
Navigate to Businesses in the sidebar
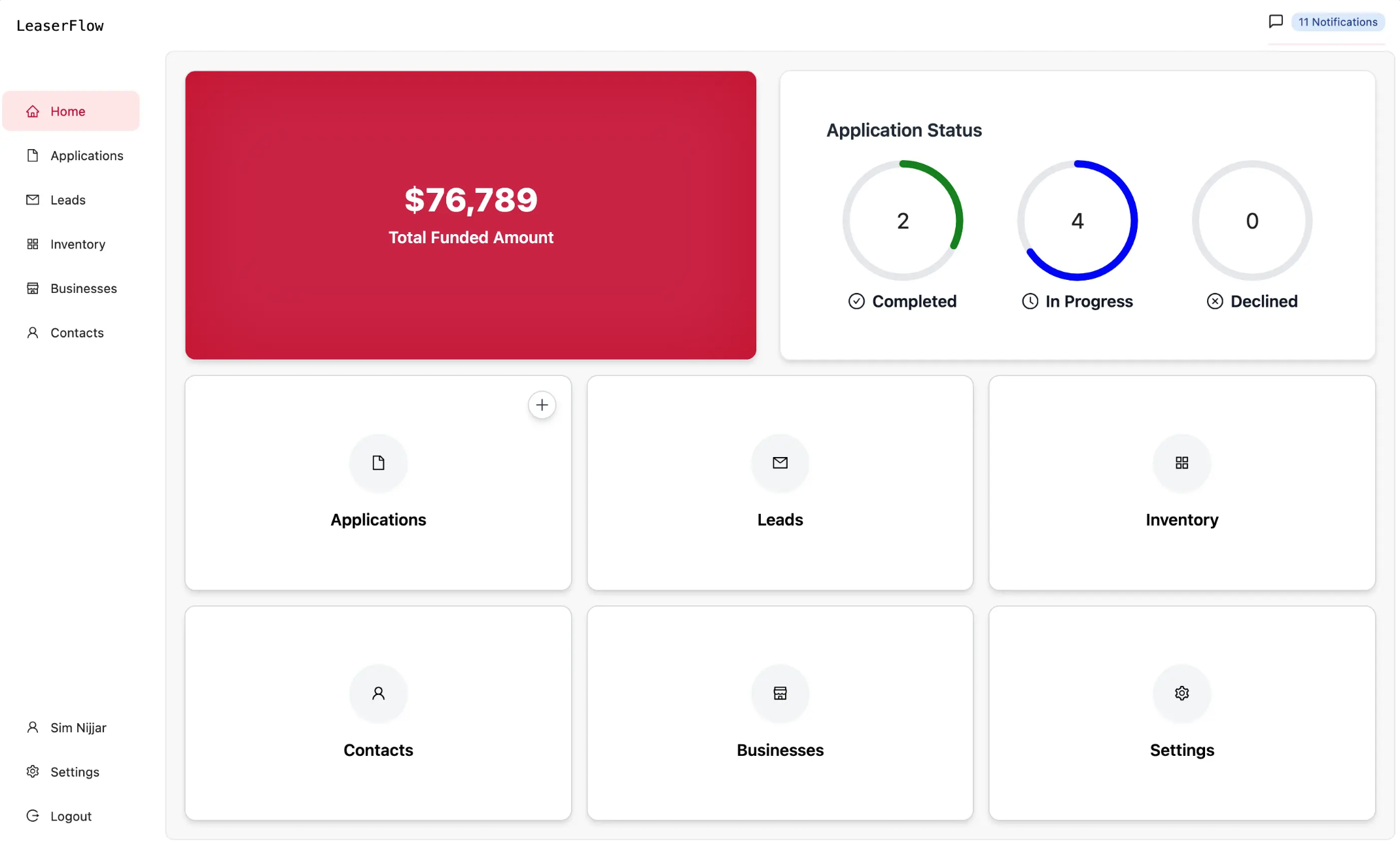(x=84, y=288)
